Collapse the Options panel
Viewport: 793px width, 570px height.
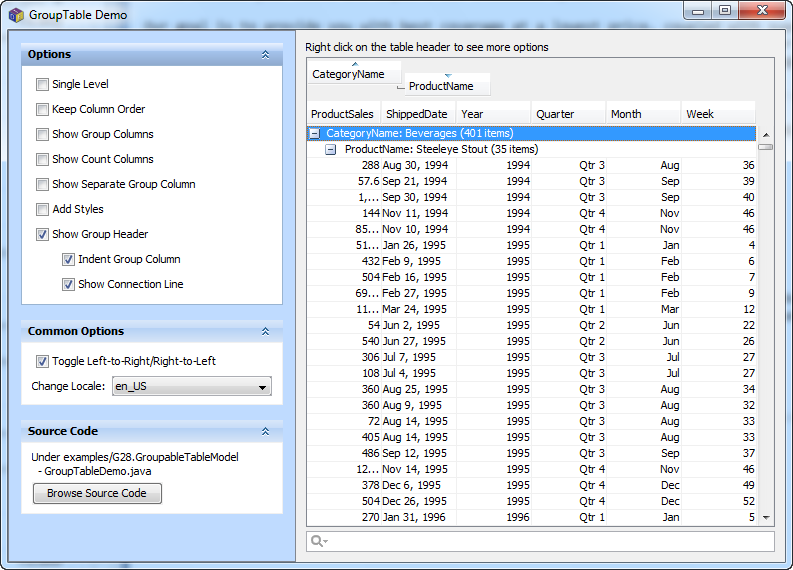tap(266, 55)
